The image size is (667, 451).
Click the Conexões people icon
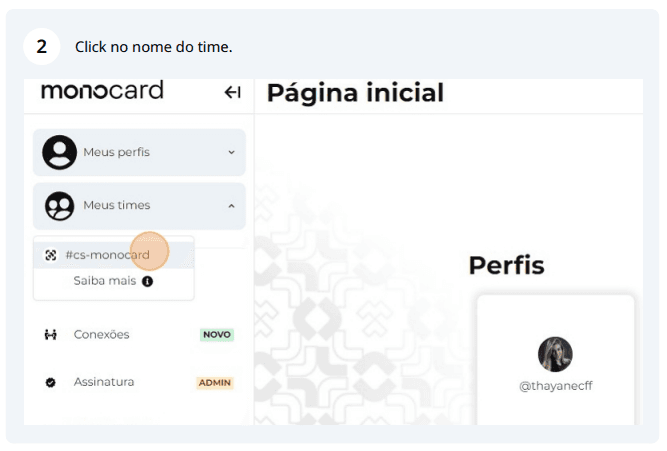click(x=51, y=335)
